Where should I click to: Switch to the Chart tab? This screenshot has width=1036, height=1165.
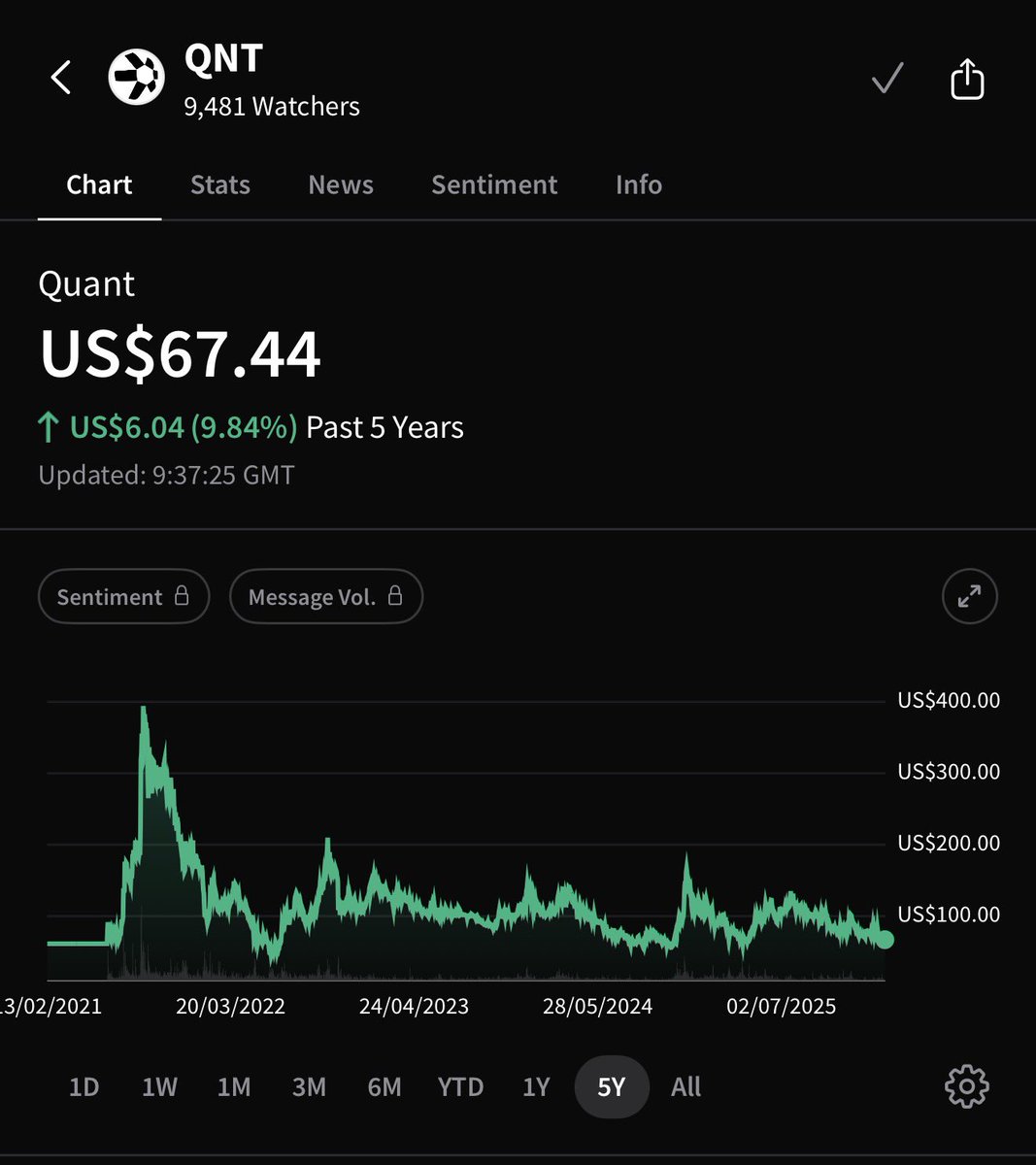click(99, 184)
